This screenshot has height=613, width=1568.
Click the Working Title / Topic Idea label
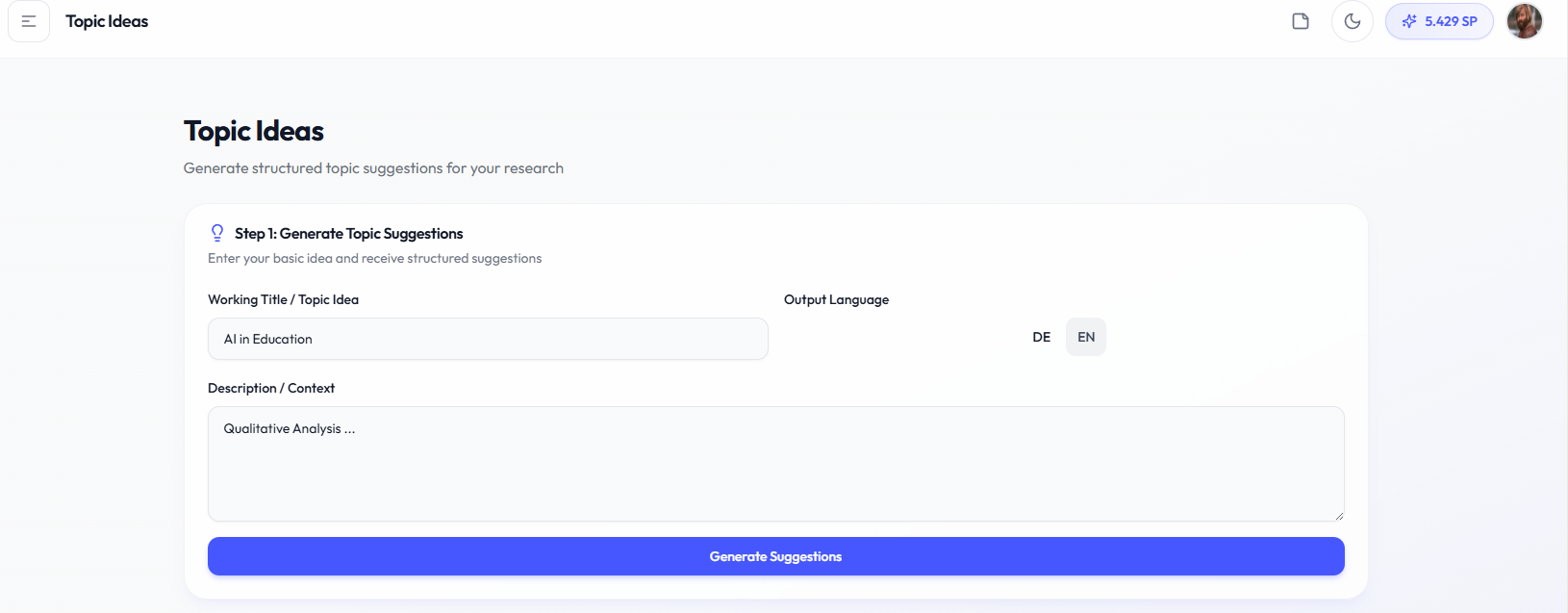click(283, 299)
